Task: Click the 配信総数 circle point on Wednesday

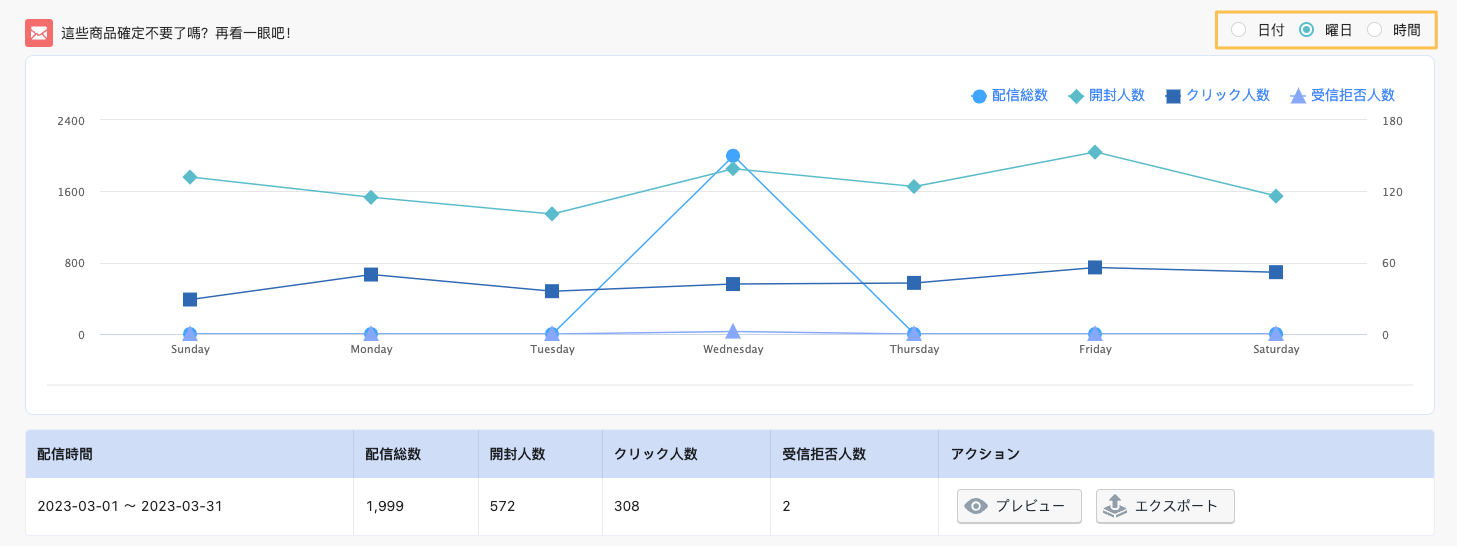Action: click(733, 156)
